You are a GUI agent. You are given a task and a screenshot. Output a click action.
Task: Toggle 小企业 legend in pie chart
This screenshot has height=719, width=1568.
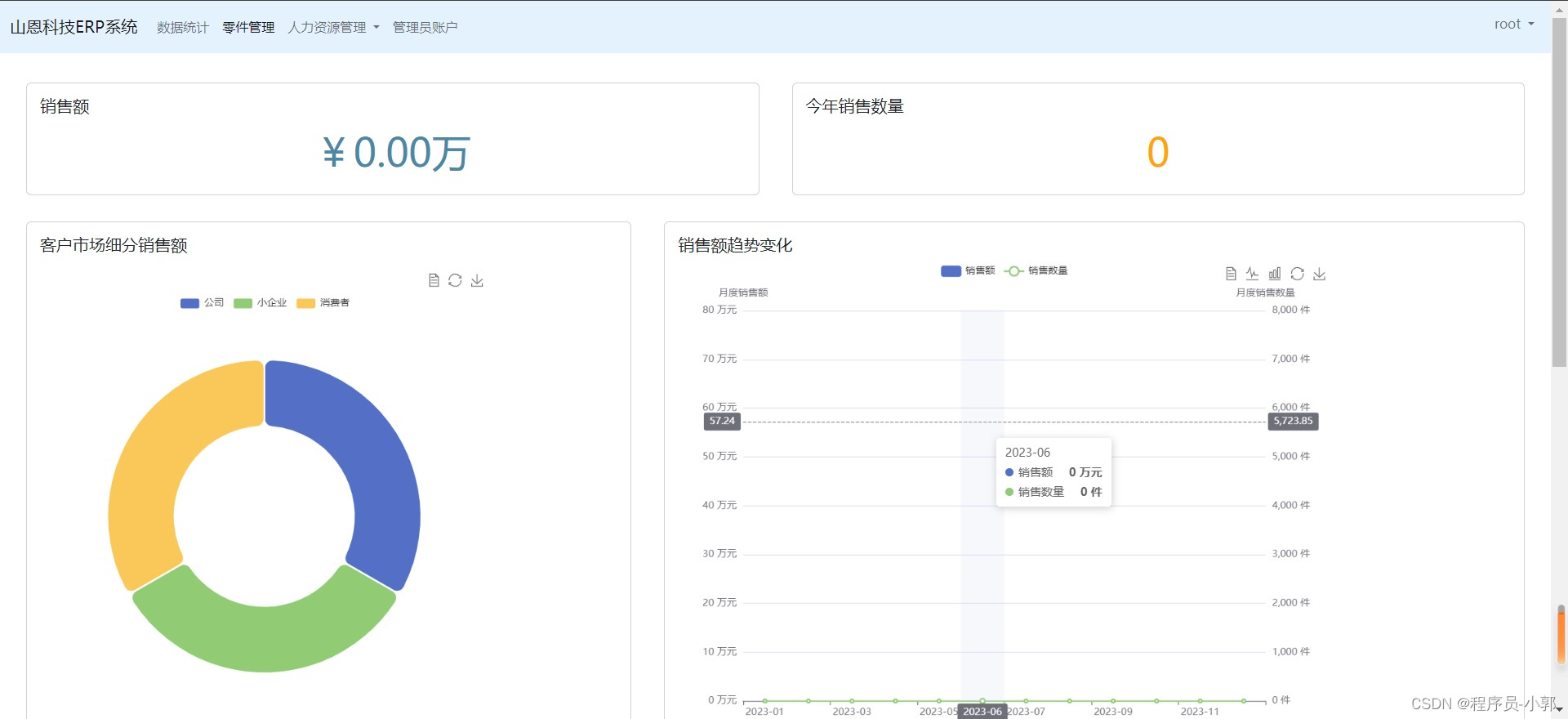[x=260, y=303]
